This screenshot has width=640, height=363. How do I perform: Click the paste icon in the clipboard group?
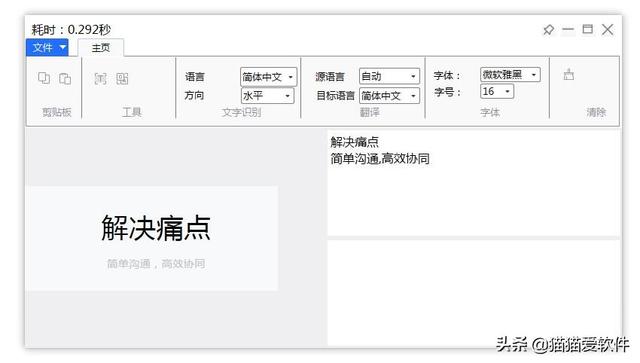(x=65, y=78)
